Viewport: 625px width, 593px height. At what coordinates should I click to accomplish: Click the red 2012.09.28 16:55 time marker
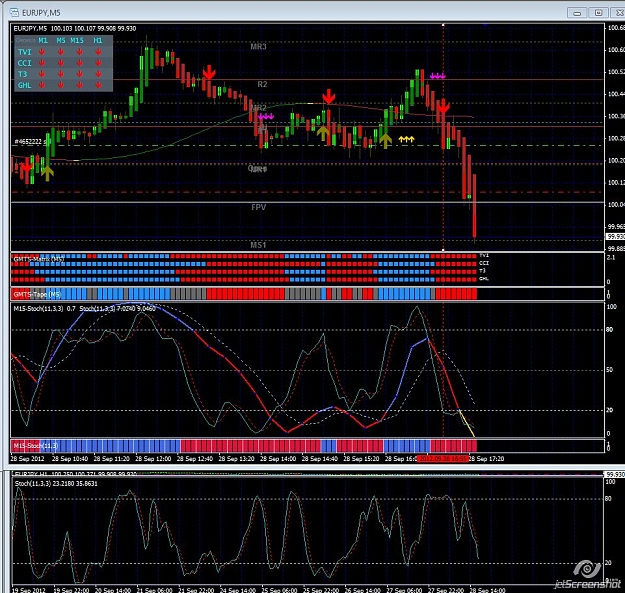[x=442, y=459]
